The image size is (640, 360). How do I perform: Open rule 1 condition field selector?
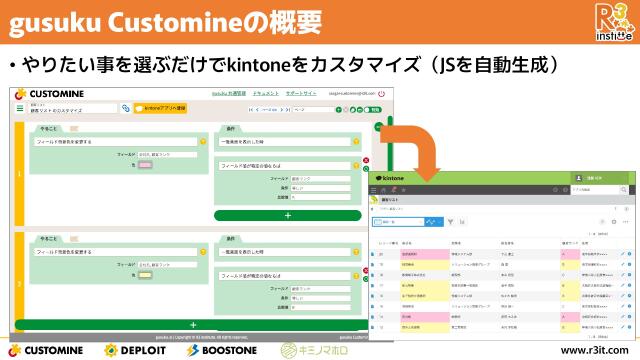coord(320,179)
